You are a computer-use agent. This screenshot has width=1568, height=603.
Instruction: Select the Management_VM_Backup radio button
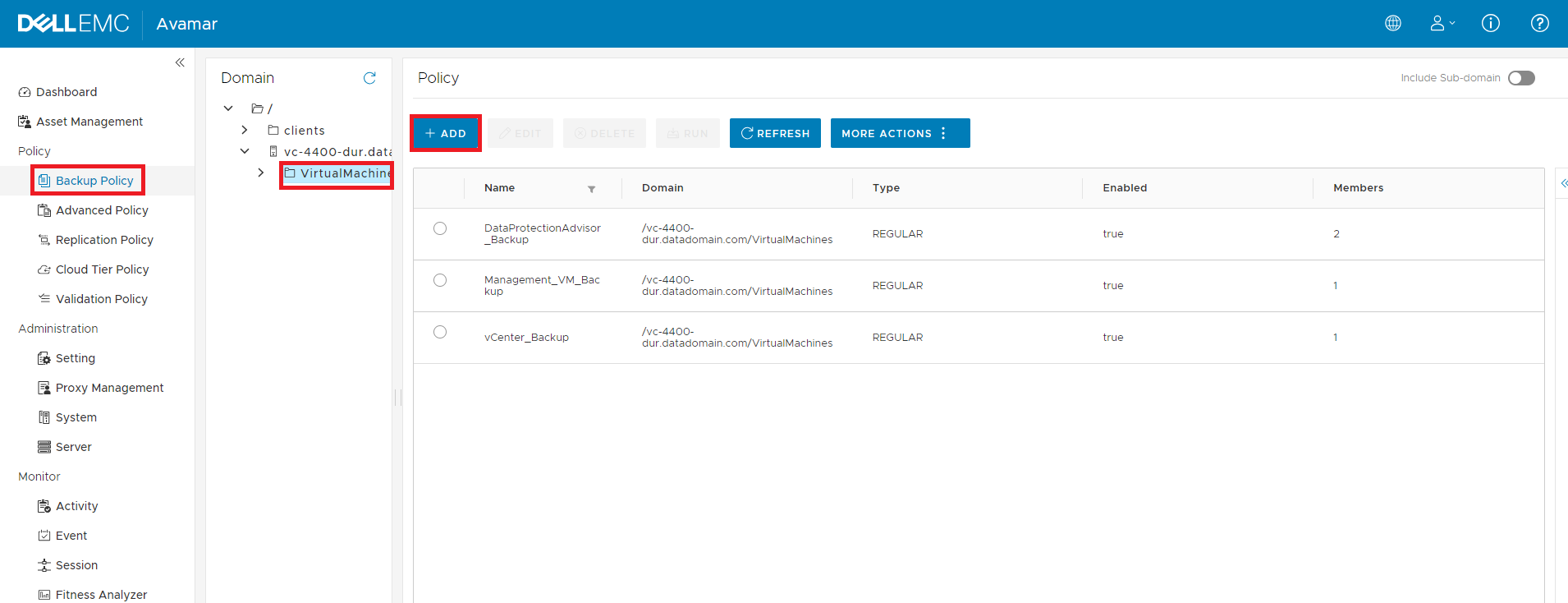click(440, 280)
